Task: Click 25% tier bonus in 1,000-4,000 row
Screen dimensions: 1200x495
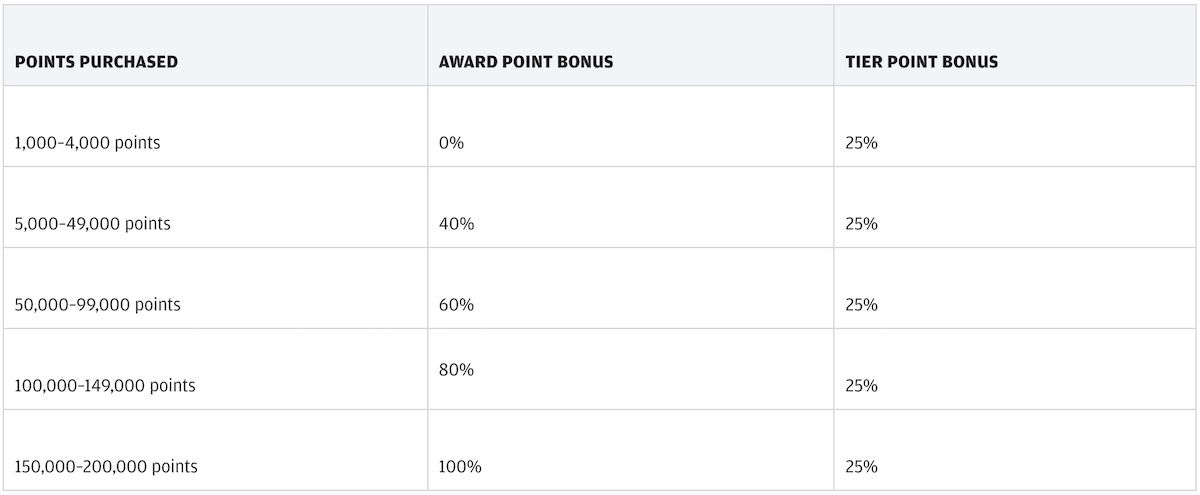Action: pyautogui.click(x=861, y=143)
